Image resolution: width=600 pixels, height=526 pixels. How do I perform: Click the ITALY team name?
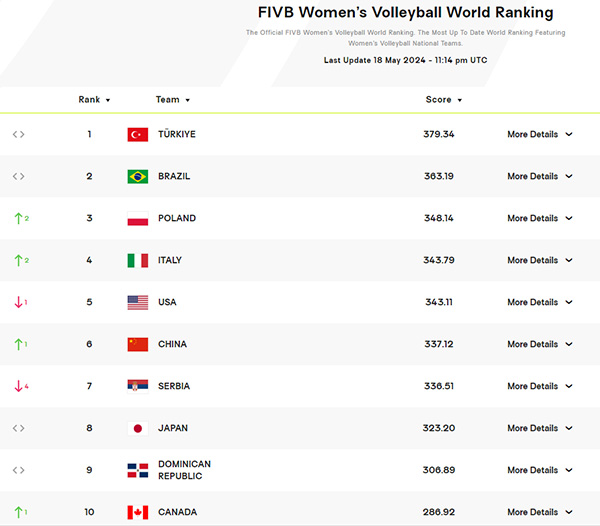[x=170, y=260]
